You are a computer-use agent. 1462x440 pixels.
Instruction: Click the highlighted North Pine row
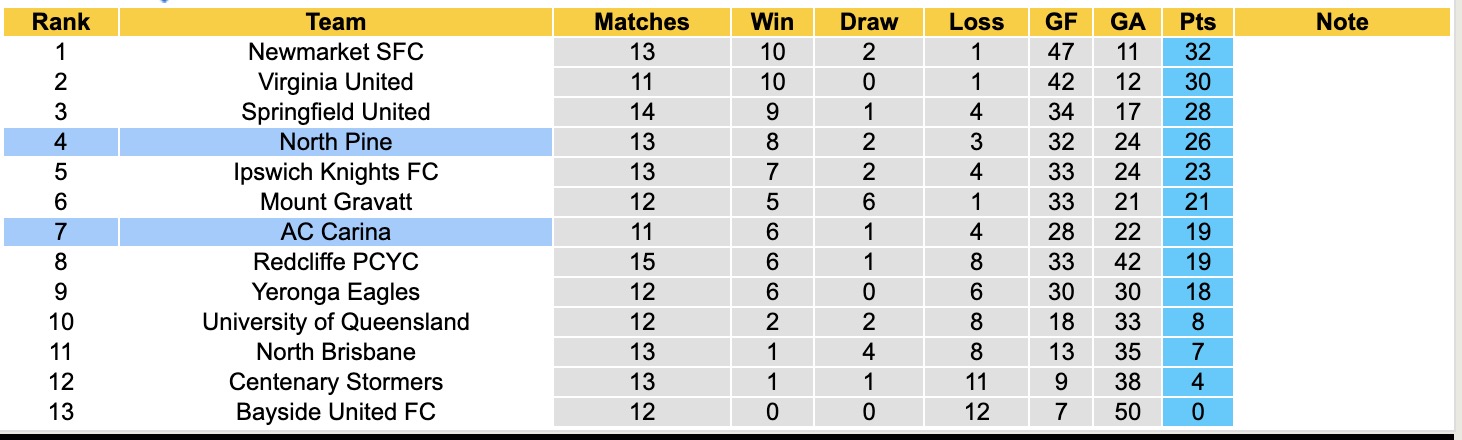pos(336,142)
